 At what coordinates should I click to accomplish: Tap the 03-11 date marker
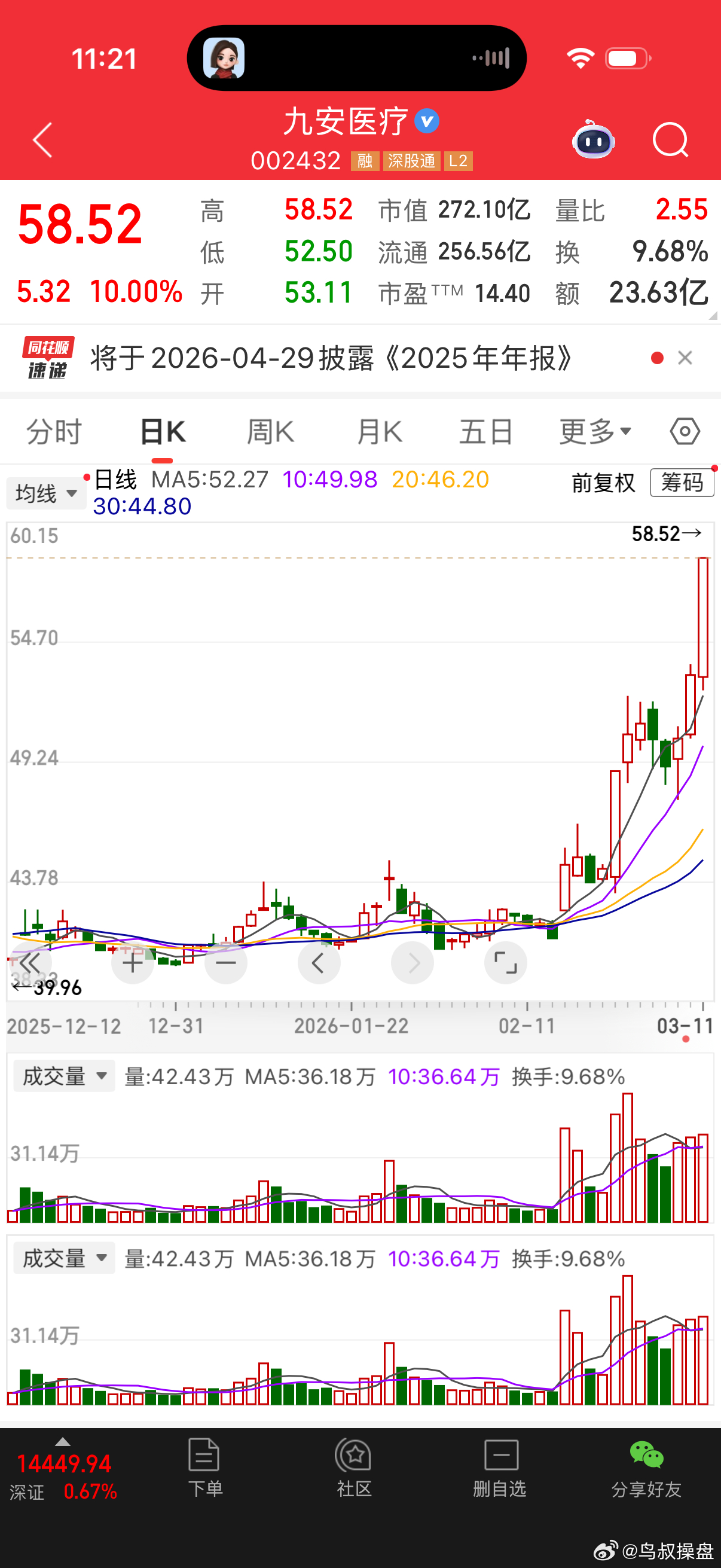685,1026
